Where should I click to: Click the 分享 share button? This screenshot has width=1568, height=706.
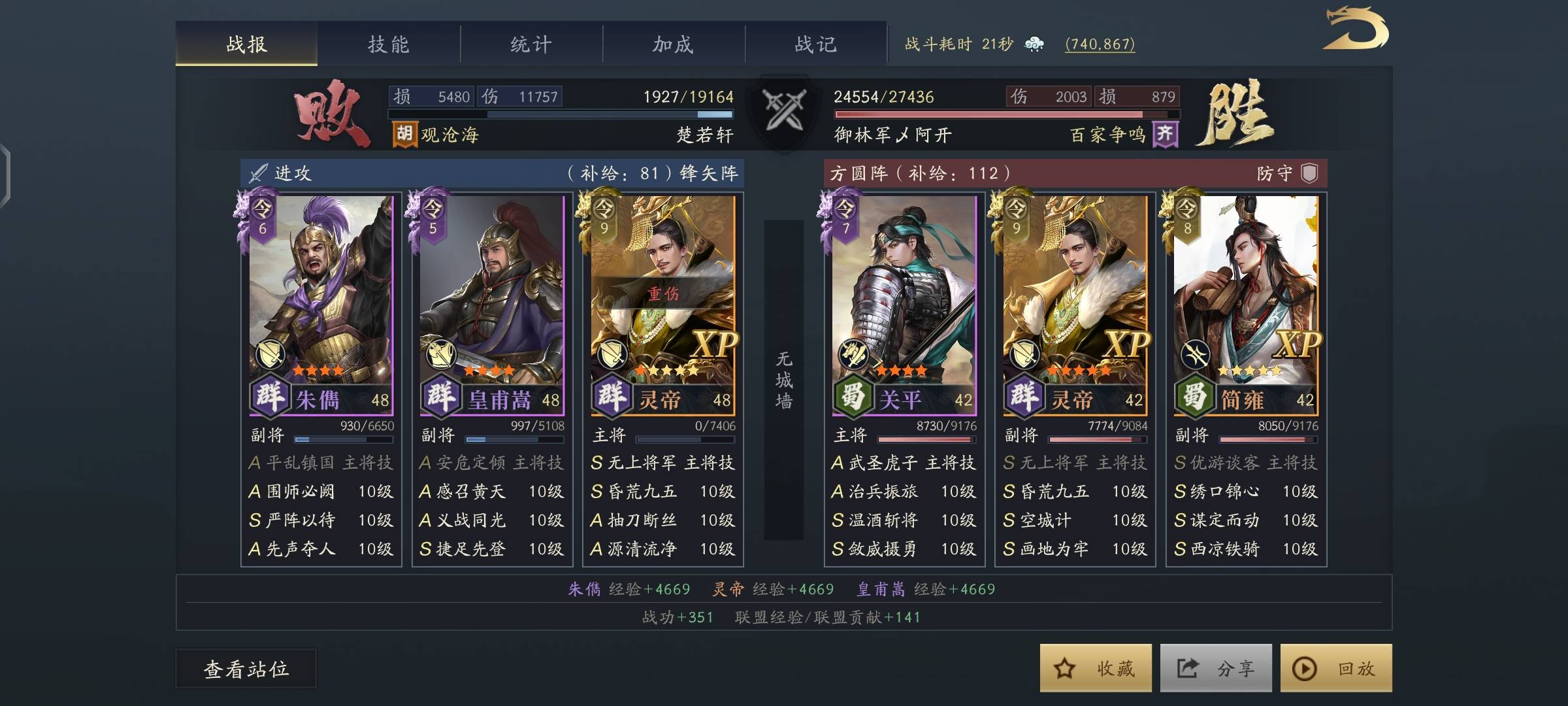click(1216, 668)
